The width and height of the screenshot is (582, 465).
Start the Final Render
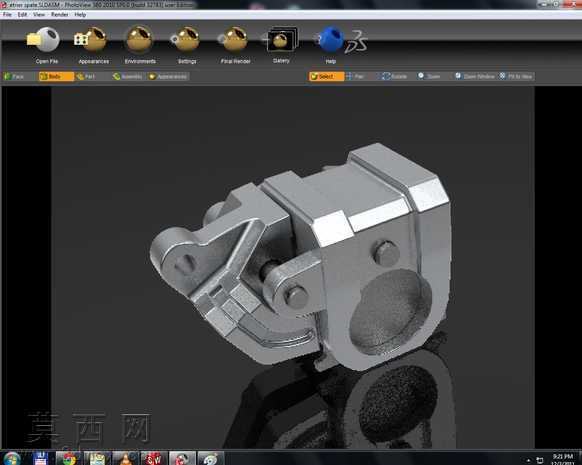pos(234,39)
